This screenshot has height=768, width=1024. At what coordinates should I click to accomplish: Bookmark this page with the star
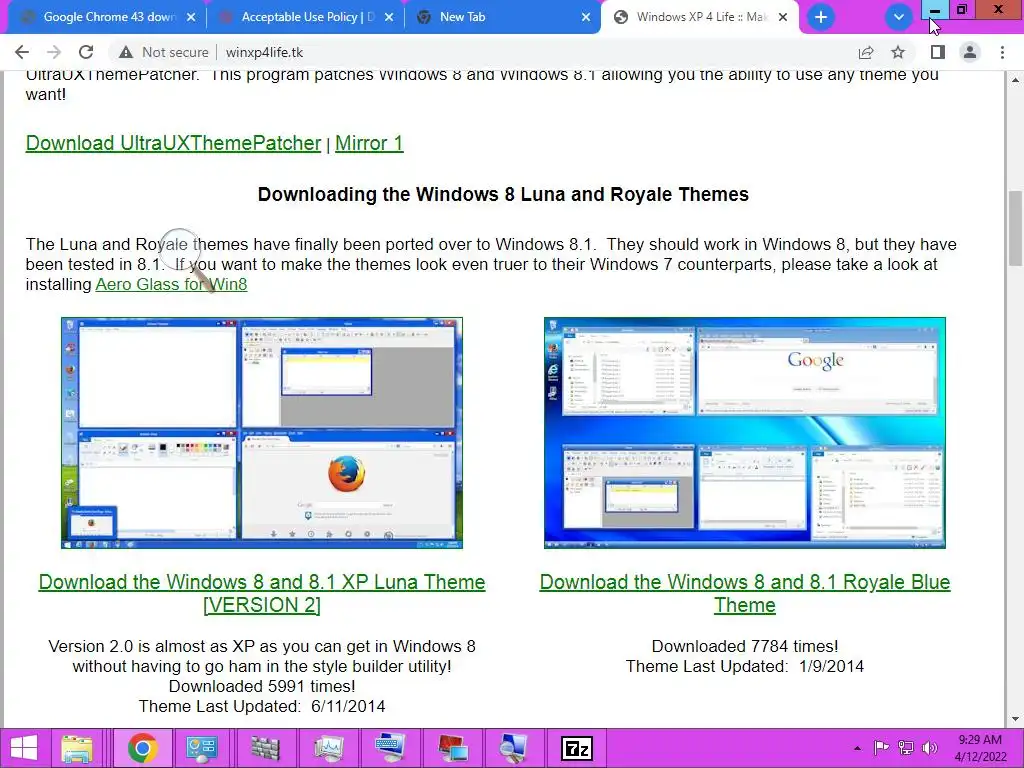[x=898, y=52]
